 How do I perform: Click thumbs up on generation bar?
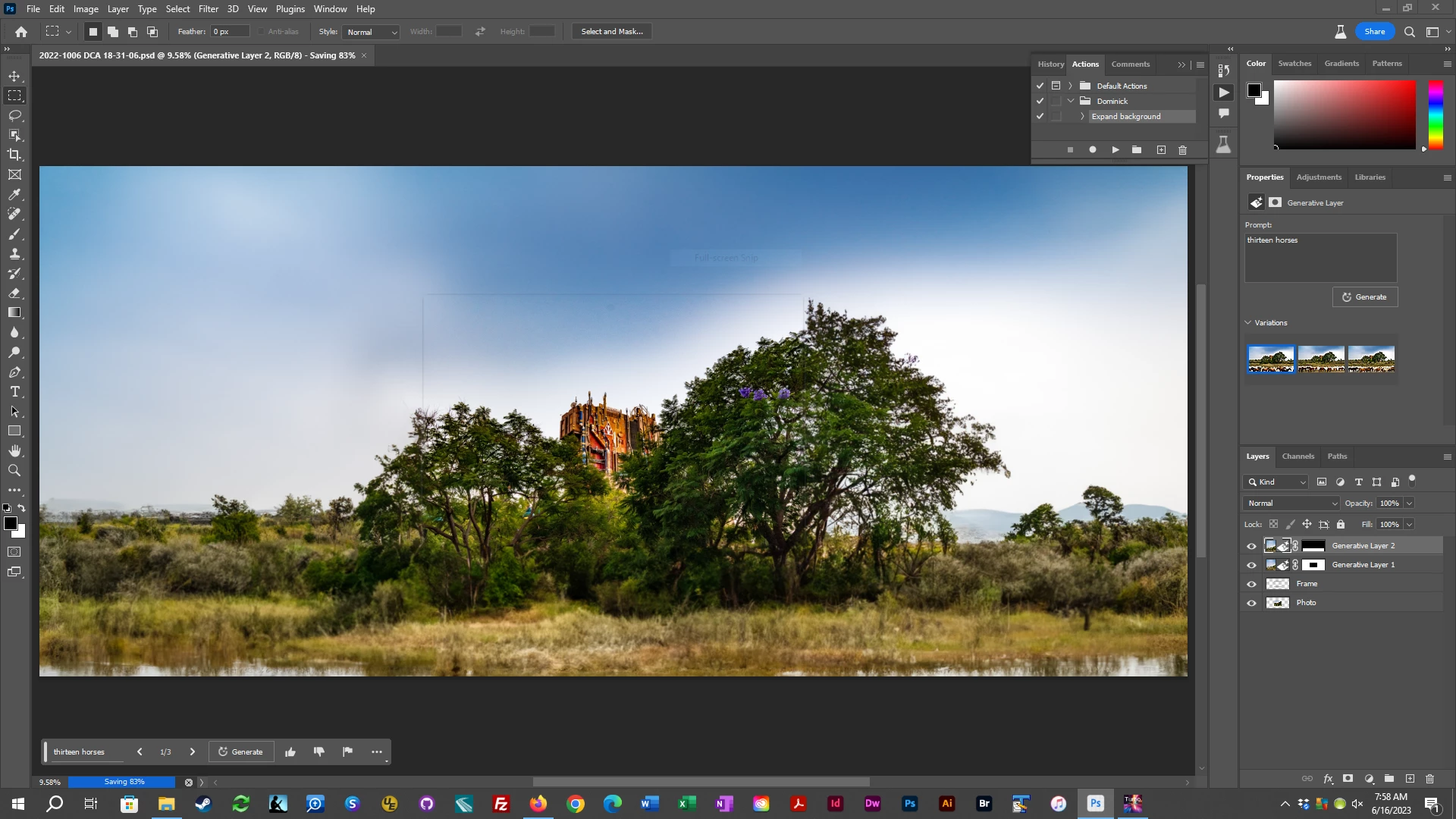(x=290, y=752)
